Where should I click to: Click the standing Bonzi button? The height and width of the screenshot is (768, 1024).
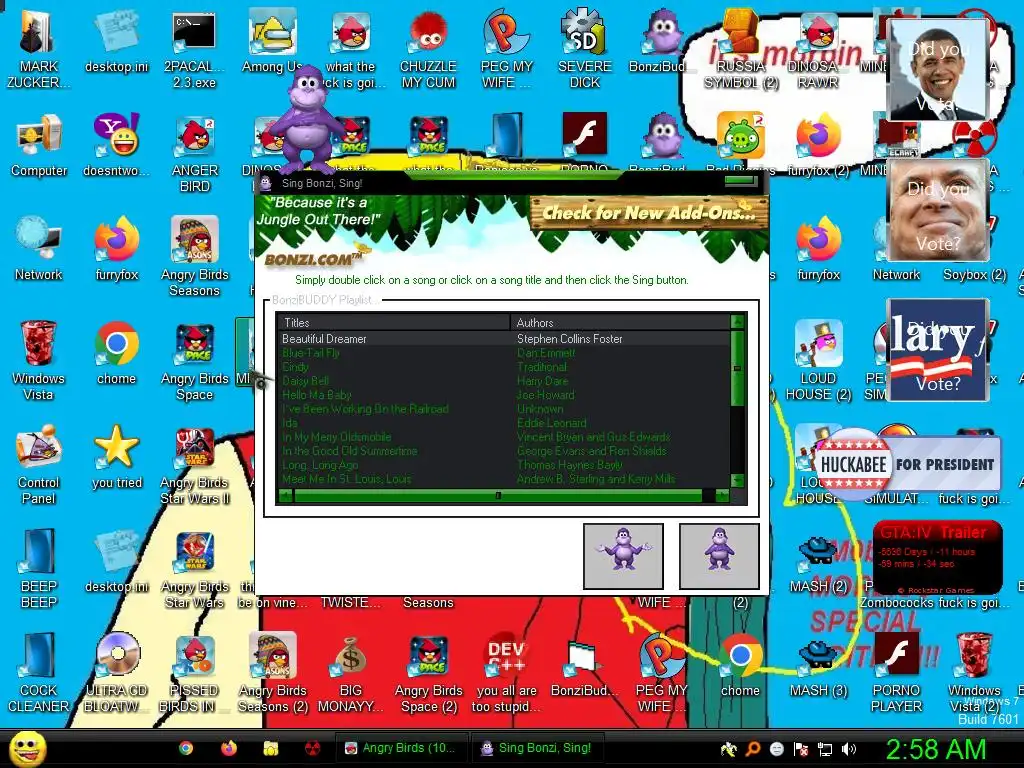[719, 556]
